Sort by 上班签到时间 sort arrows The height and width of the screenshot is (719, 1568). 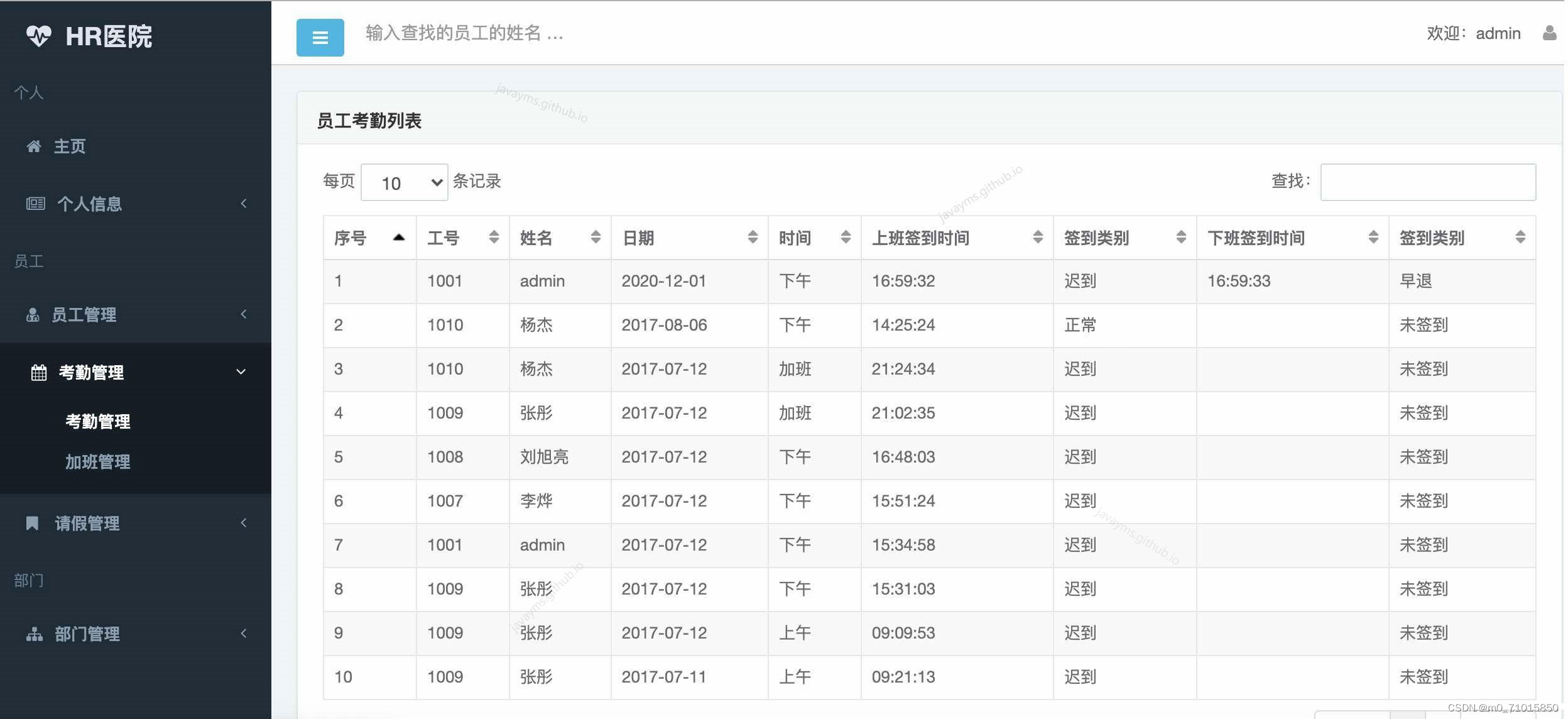1038,237
